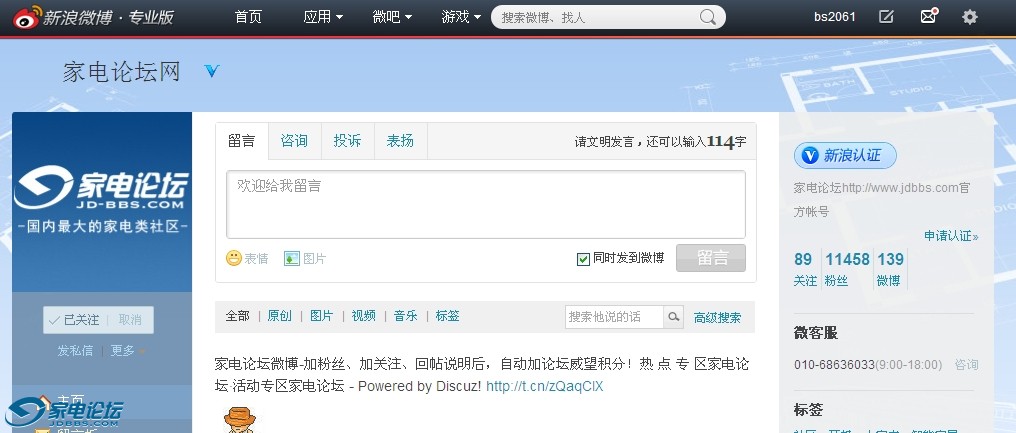Open the 游戏 dropdown menu
This screenshot has height=433, width=1016.
(460, 17)
